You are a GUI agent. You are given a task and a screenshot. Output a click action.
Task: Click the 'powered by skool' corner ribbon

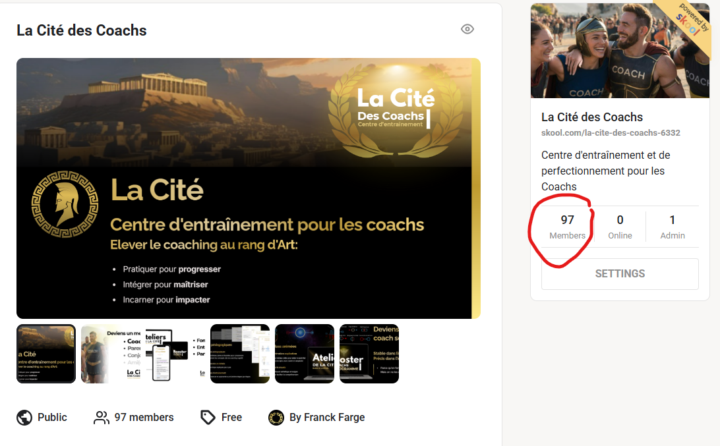pyautogui.click(x=690, y=22)
